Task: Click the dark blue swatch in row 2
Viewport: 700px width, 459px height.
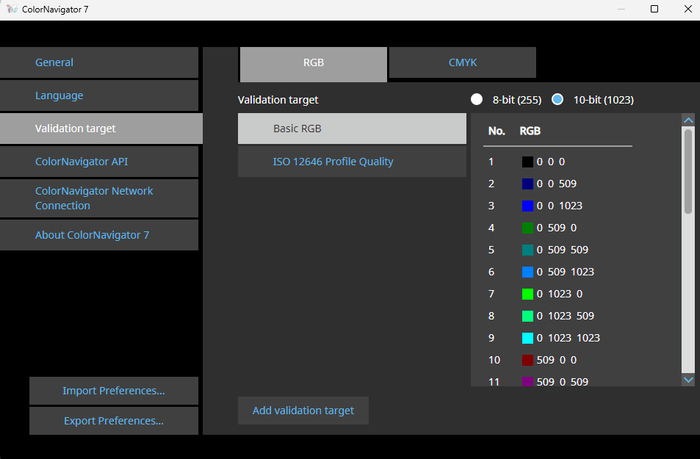Action: coord(527,184)
